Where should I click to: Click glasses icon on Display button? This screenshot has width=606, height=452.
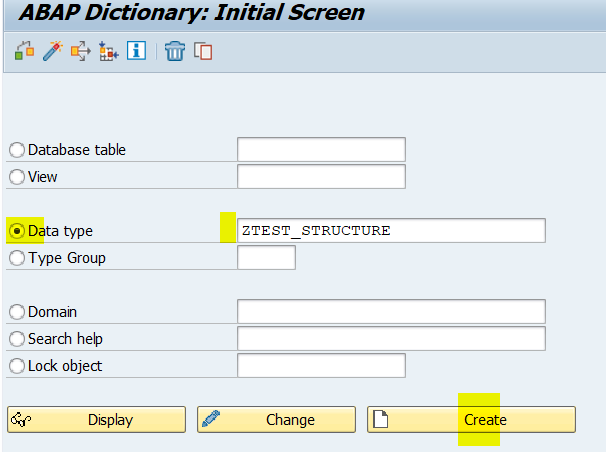click(x=21, y=419)
